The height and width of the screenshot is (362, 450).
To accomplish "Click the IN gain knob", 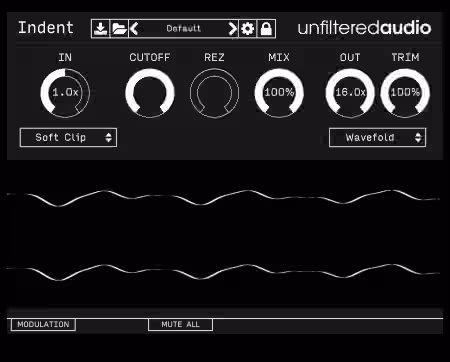I will 65,93.
